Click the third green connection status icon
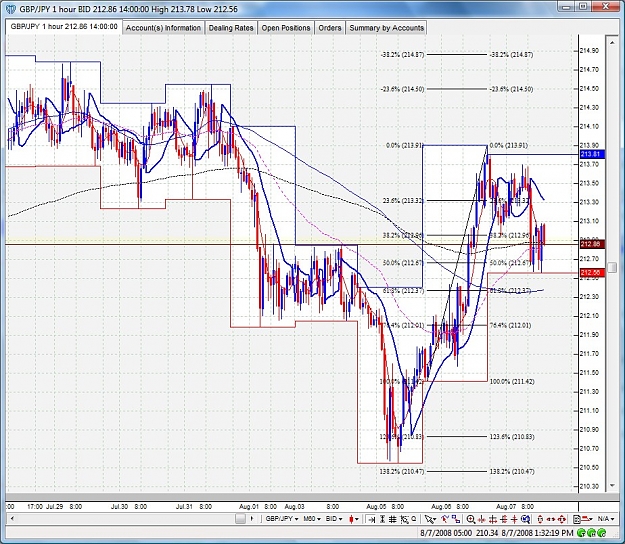This screenshot has width=625, height=544. click(x=601, y=532)
